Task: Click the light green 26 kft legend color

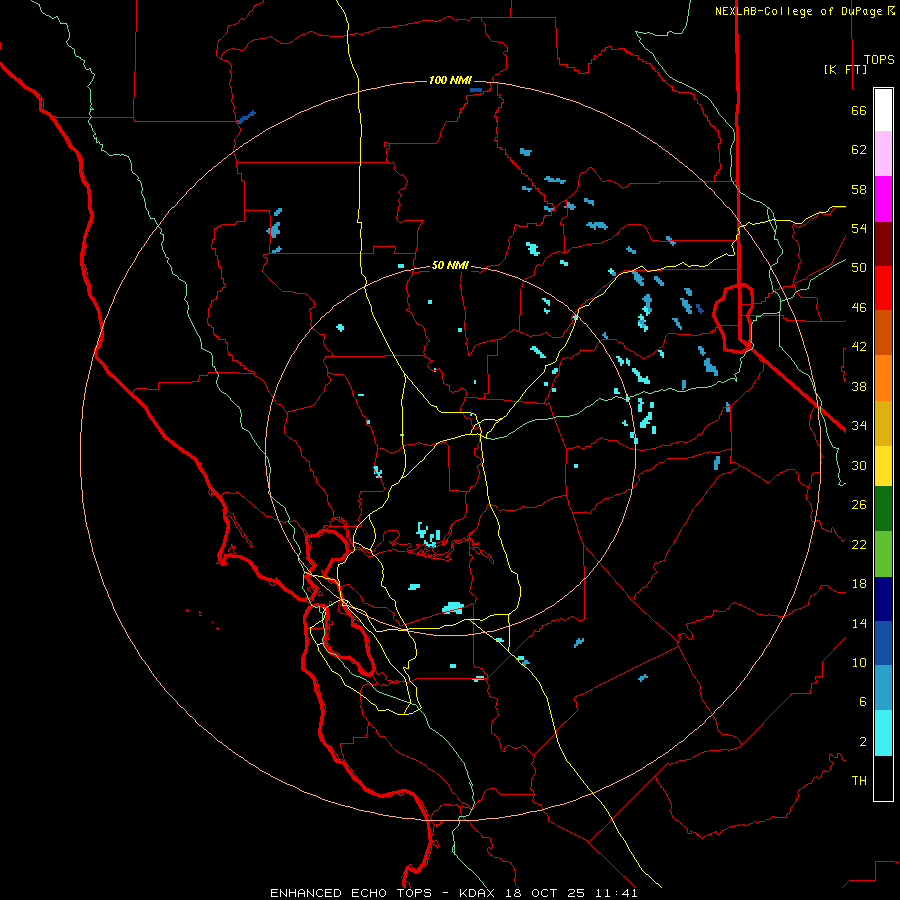Action: coord(883,554)
